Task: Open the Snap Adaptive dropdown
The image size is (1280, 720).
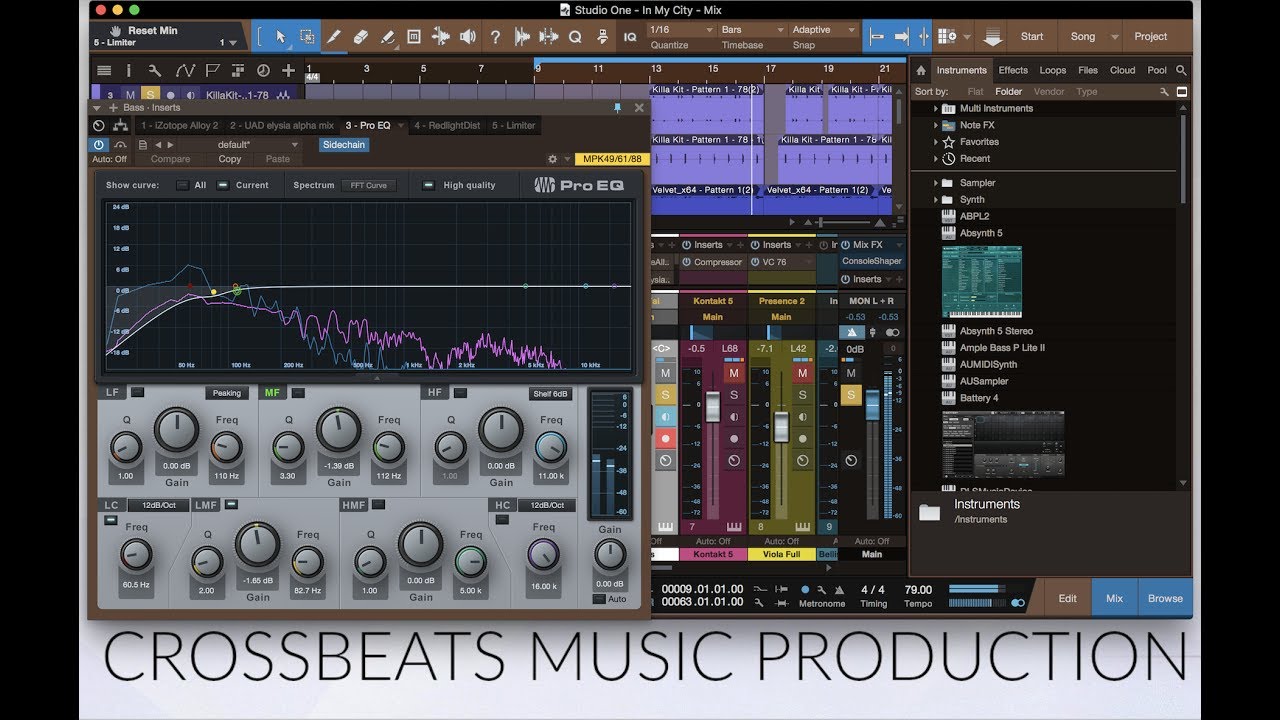Action: tap(824, 30)
